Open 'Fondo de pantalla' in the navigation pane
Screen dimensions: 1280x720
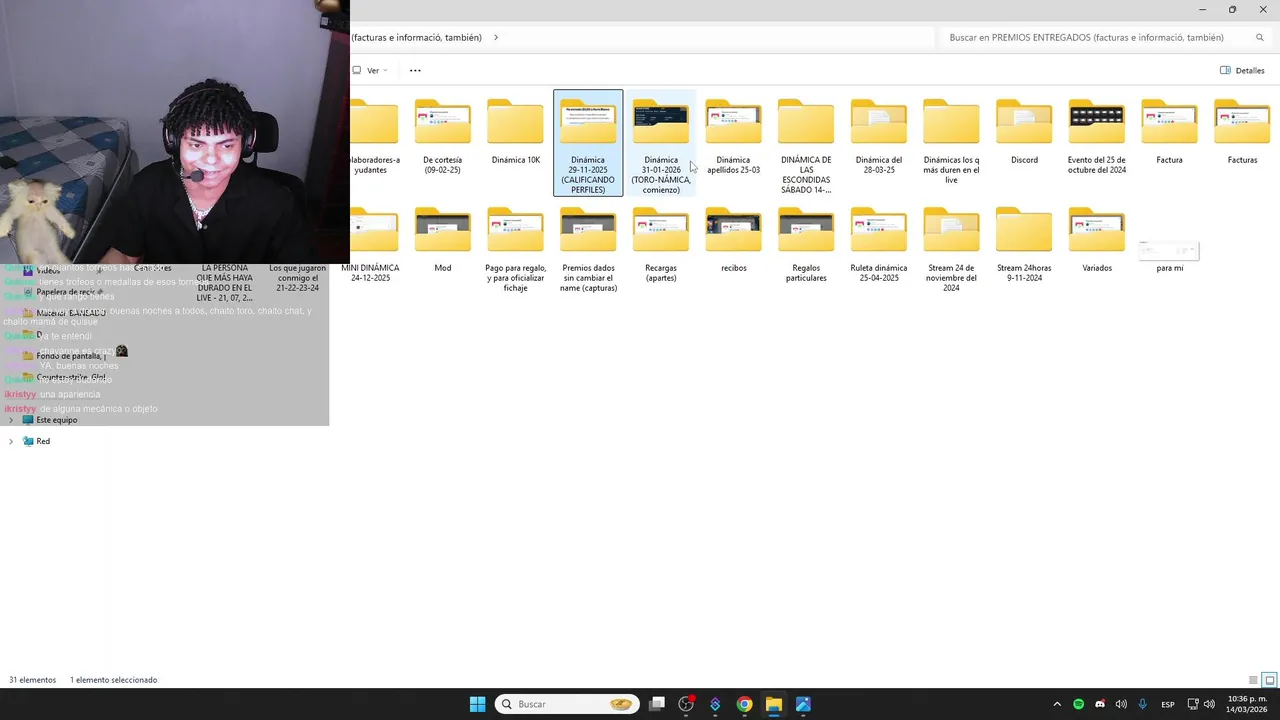click(x=64, y=356)
